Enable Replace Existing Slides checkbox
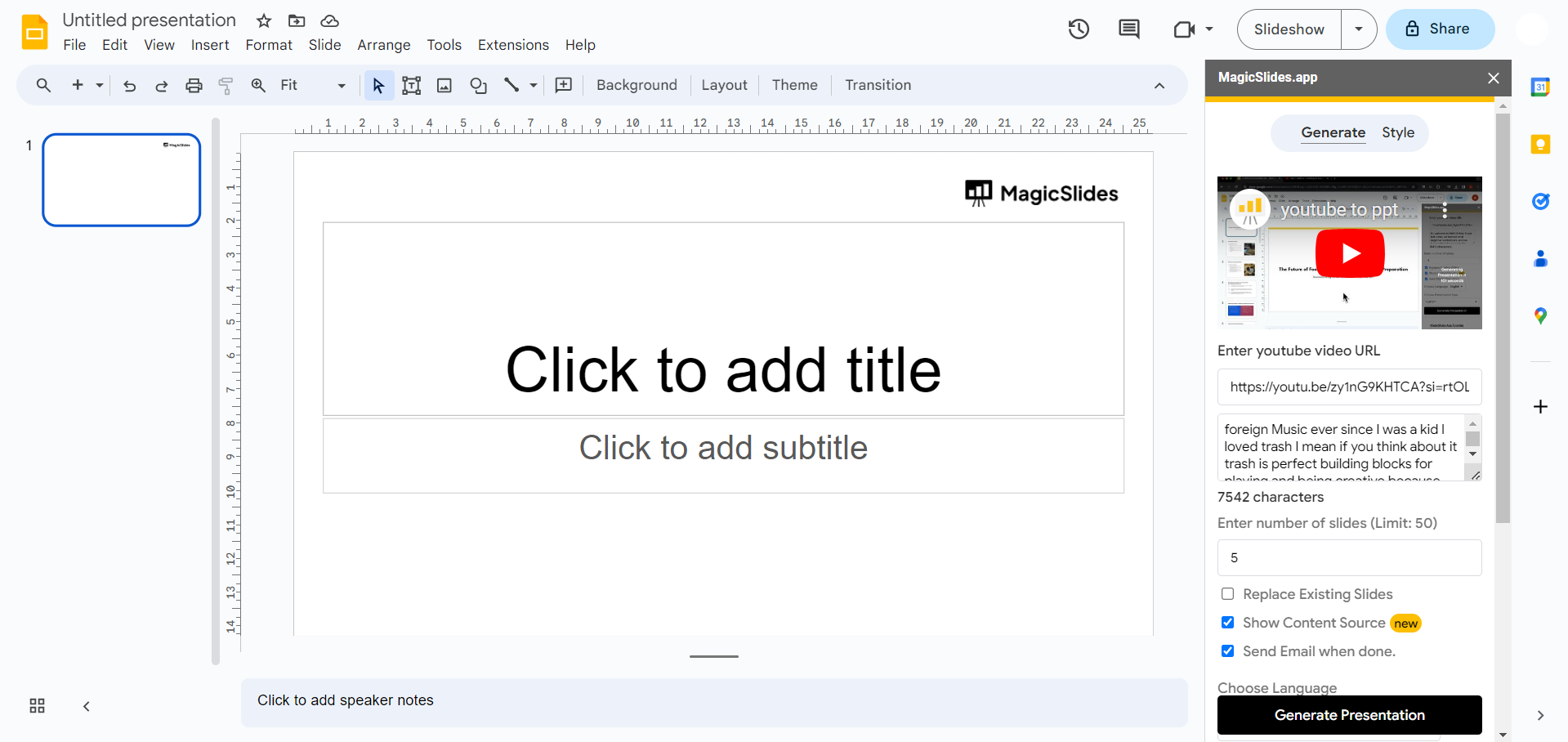The width and height of the screenshot is (1568, 742). pos(1227,594)
